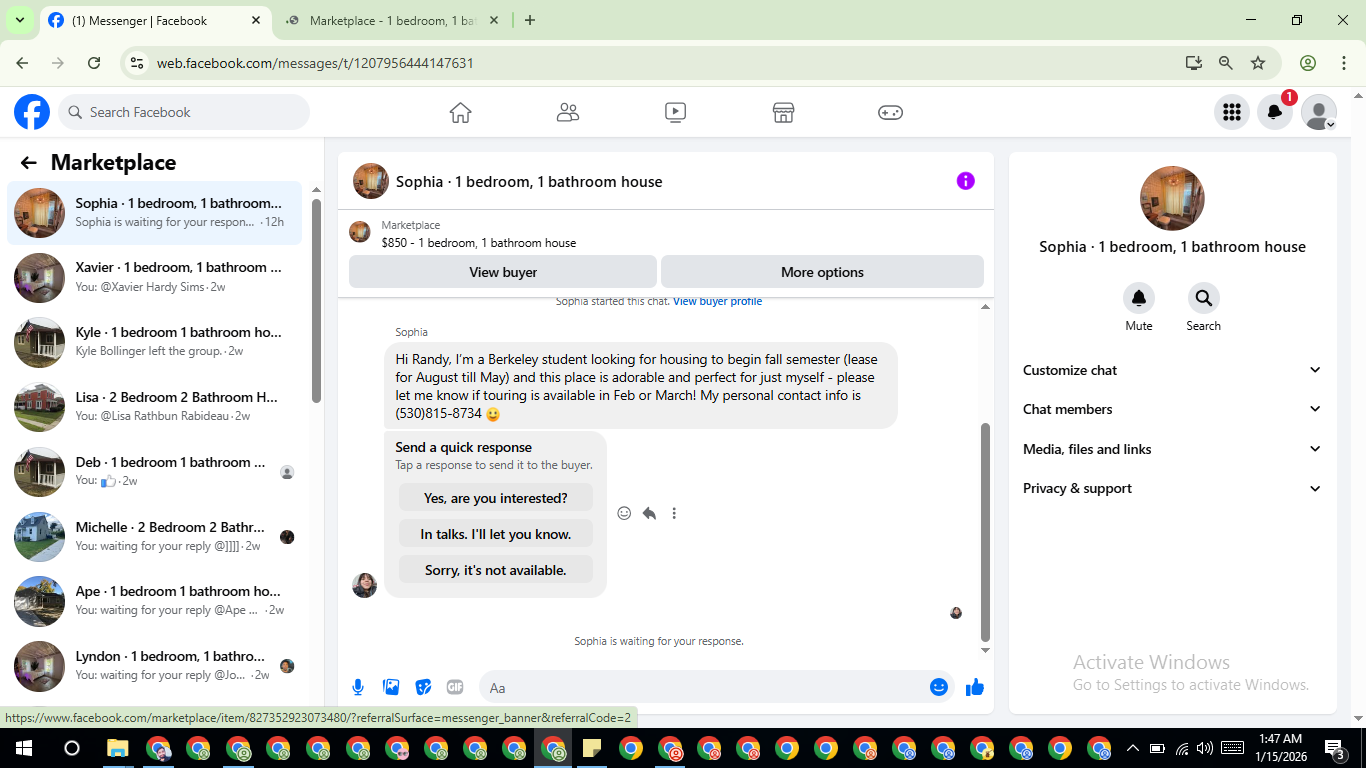1366x768 pixels.
Task: Click chat messages scrollbar thumb
Action: [x=985, y=532]
